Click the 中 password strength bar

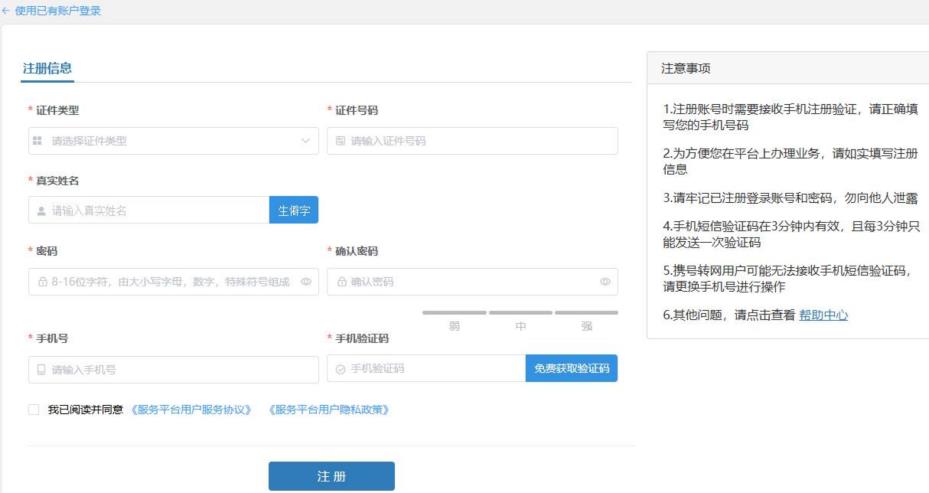point(521,312)
